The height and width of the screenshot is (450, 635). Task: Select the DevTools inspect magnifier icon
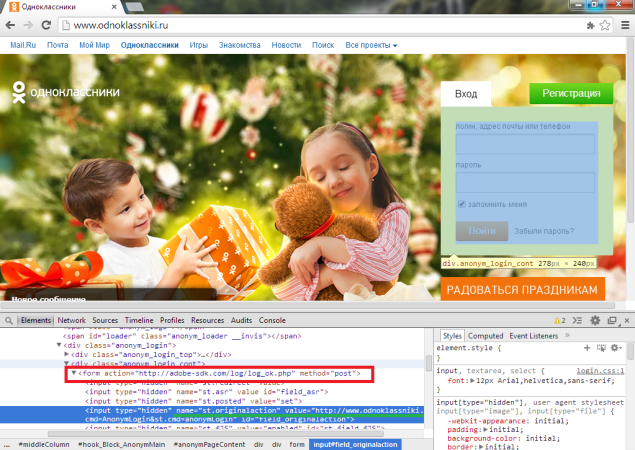(x=9, y=320)
